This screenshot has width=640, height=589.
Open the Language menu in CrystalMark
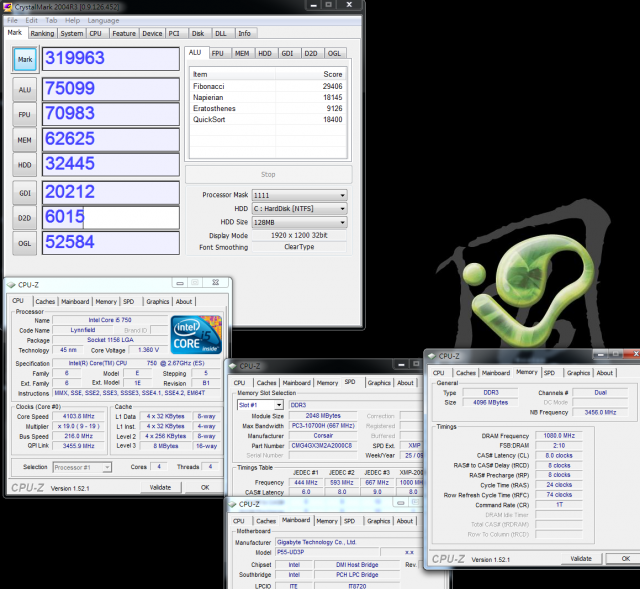coord(103,20)
